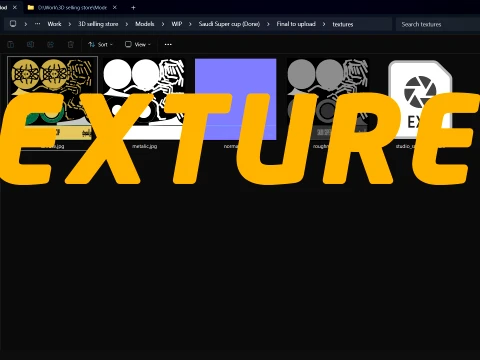Click the Share icon in the toolbar

(50, 44)
